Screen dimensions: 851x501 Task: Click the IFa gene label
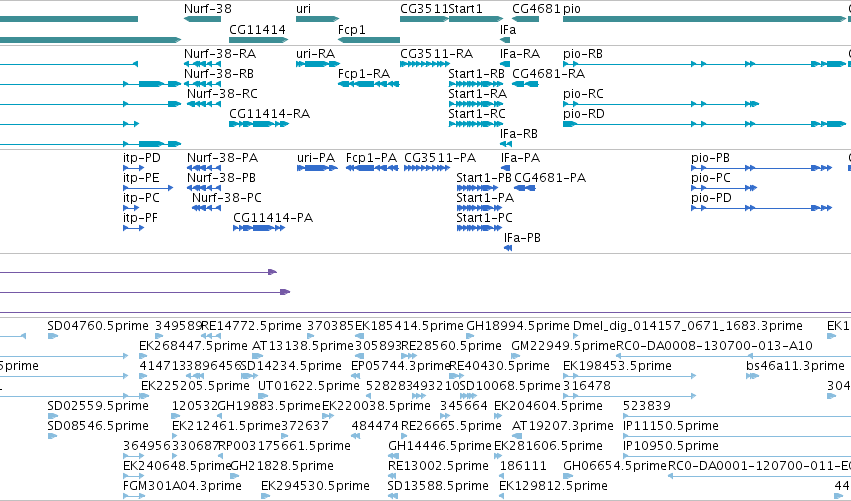point(508,29)
